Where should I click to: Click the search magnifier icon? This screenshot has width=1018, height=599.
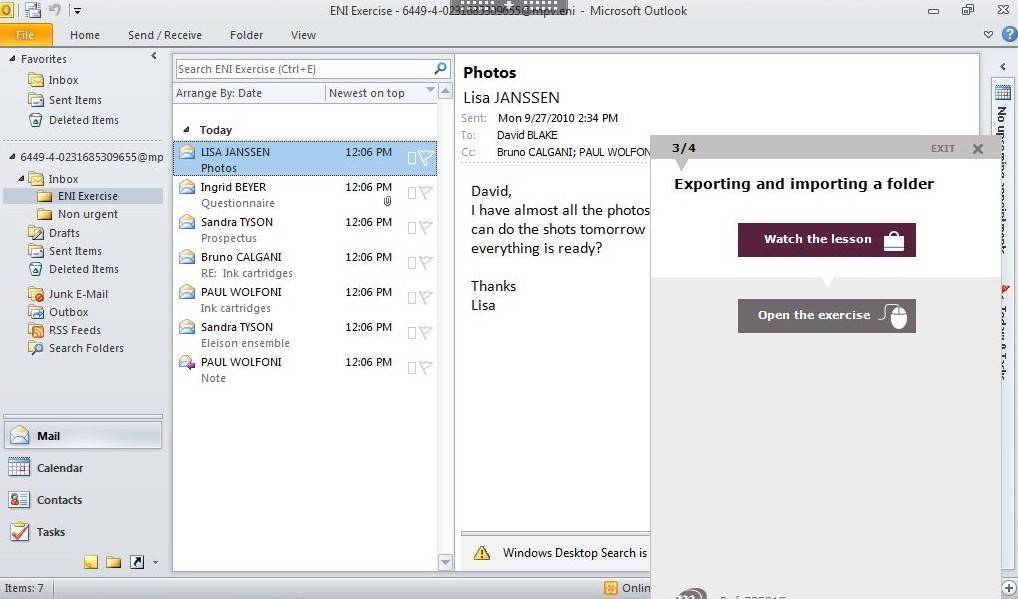click(x=440, y=69)
